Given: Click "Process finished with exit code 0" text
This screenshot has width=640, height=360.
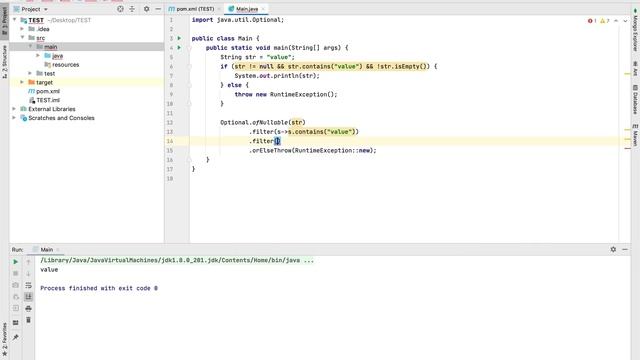Looking at the screenshot, I should (99, 288).
